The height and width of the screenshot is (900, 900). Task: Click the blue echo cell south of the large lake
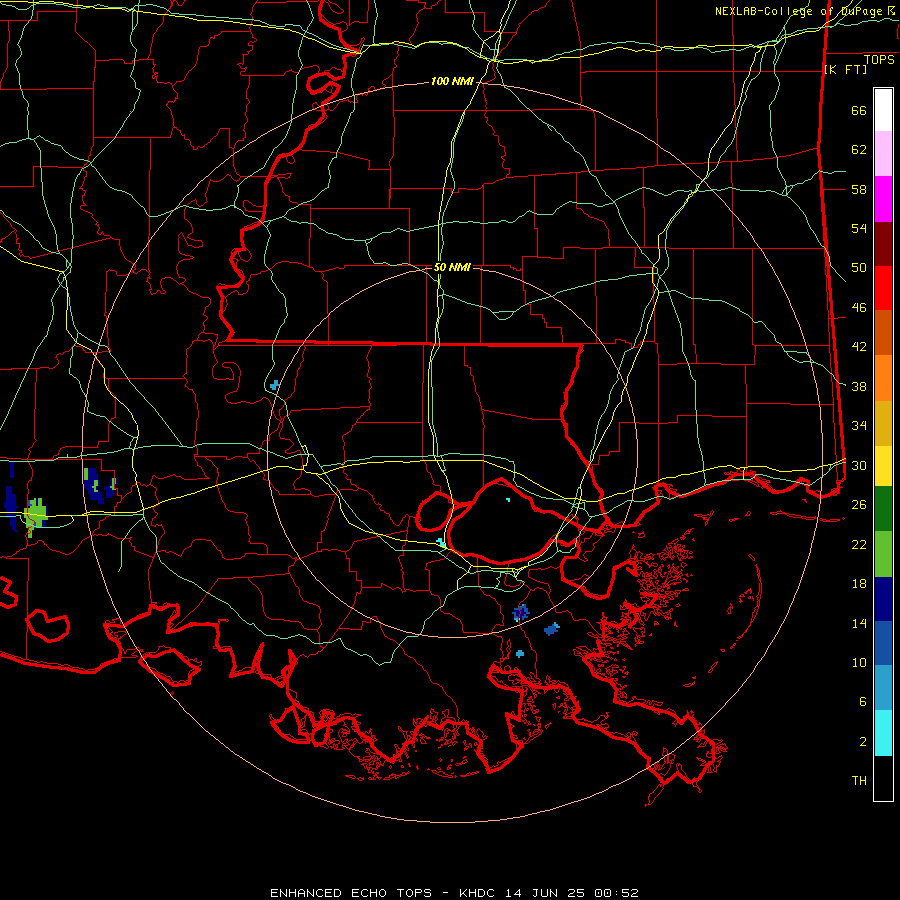tap(520, 613)
